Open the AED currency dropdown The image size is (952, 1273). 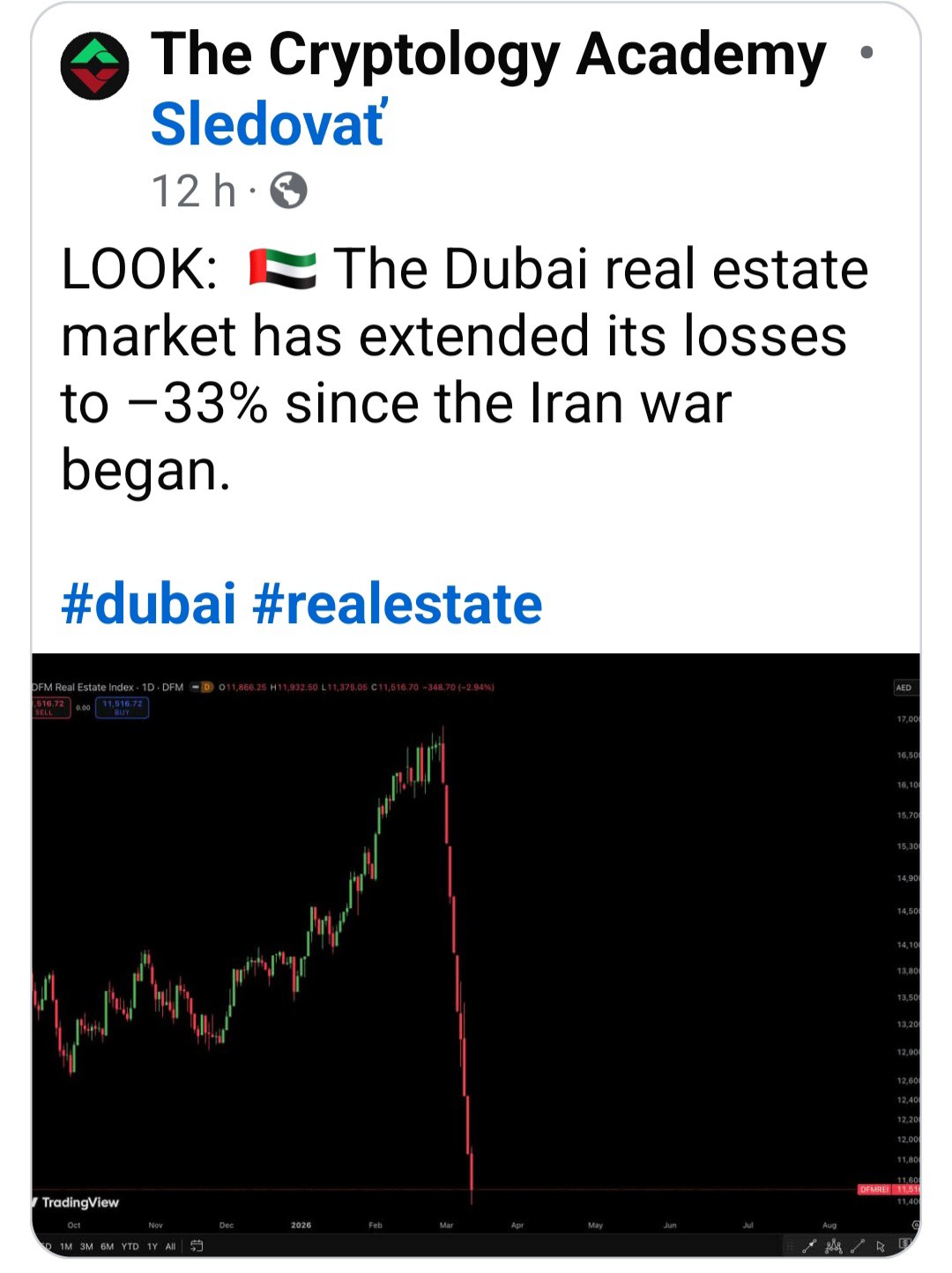click(904, 688)
